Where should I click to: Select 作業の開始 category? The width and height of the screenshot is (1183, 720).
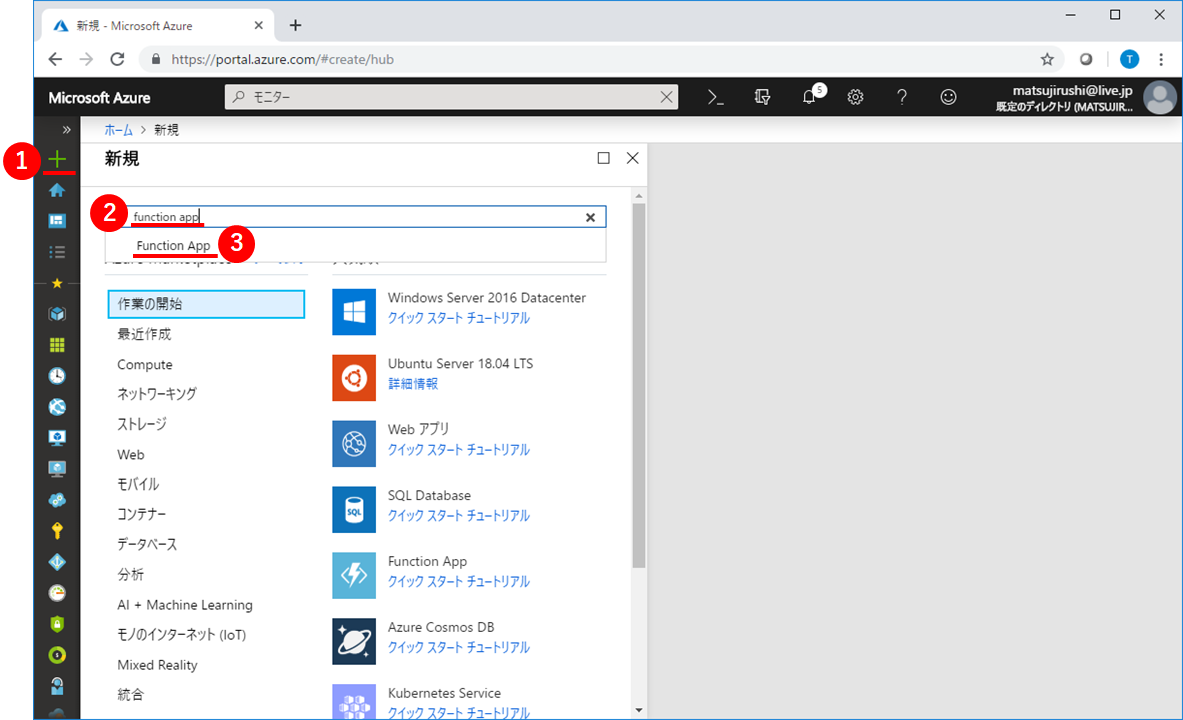pyautogui.click(x=206, y=304)
